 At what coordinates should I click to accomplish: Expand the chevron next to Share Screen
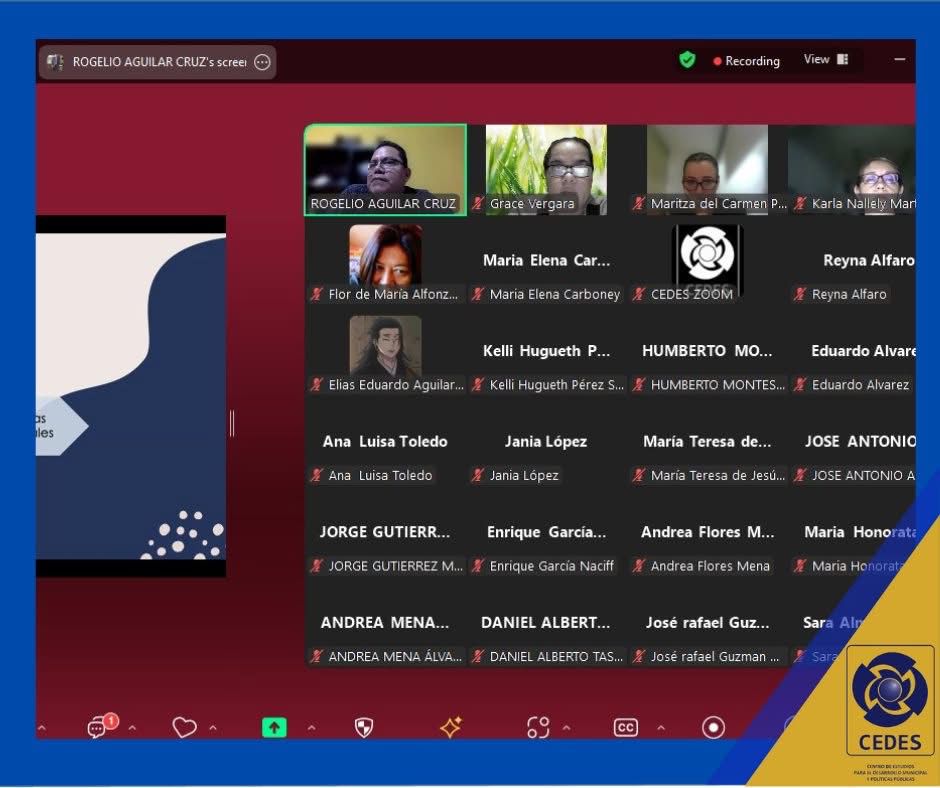coord(310,728)
